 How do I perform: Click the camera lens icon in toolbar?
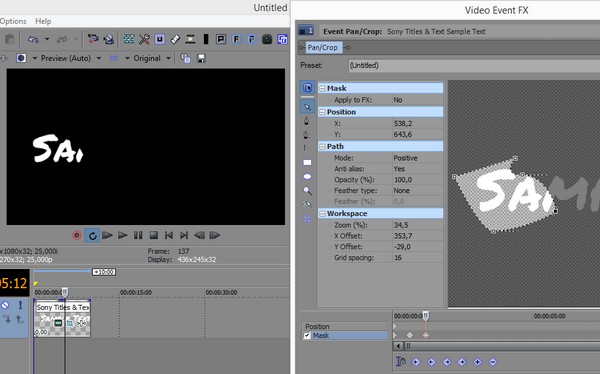coord(267,39)
